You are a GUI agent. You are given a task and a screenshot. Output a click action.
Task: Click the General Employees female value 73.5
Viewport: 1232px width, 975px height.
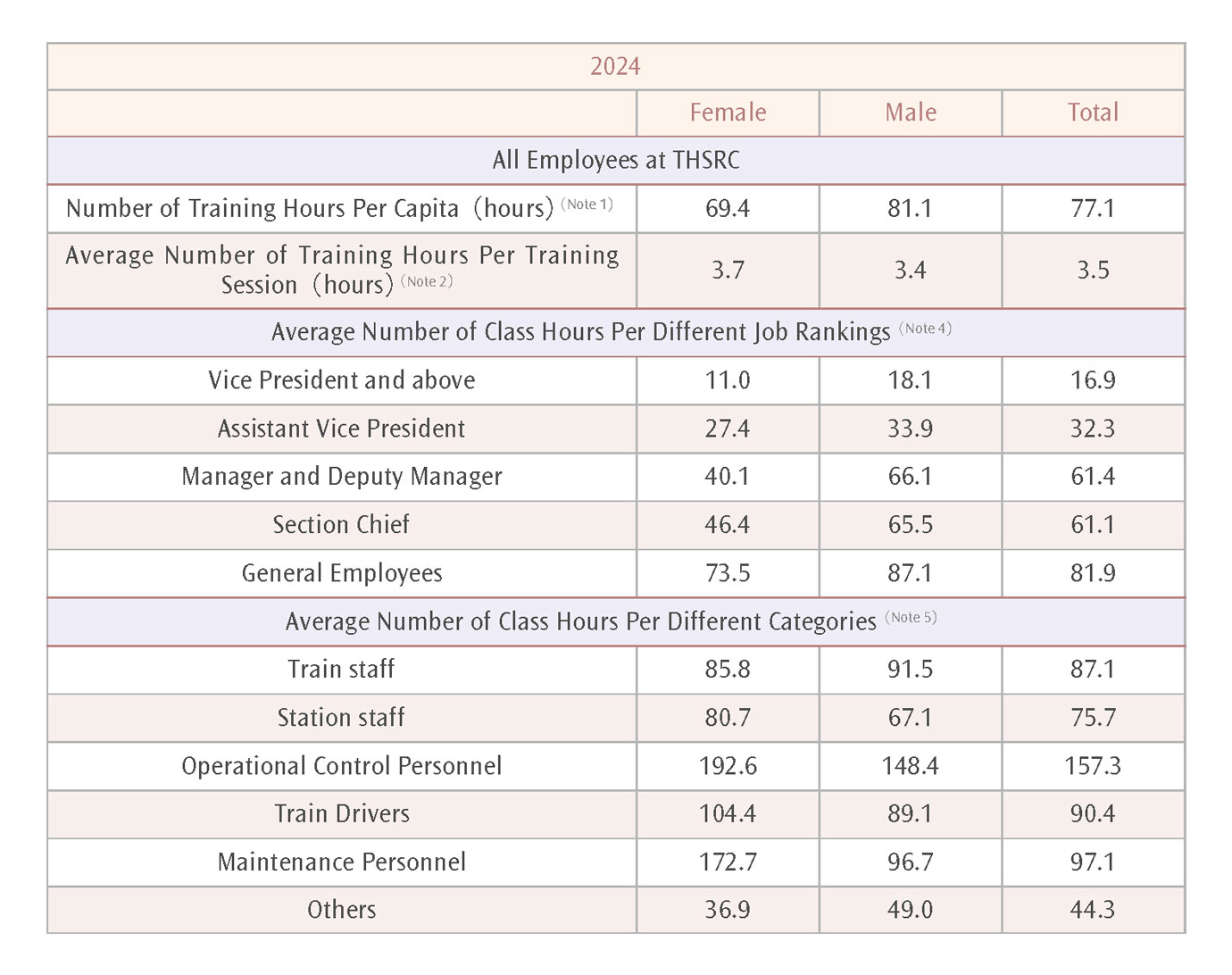click(728, 573)
